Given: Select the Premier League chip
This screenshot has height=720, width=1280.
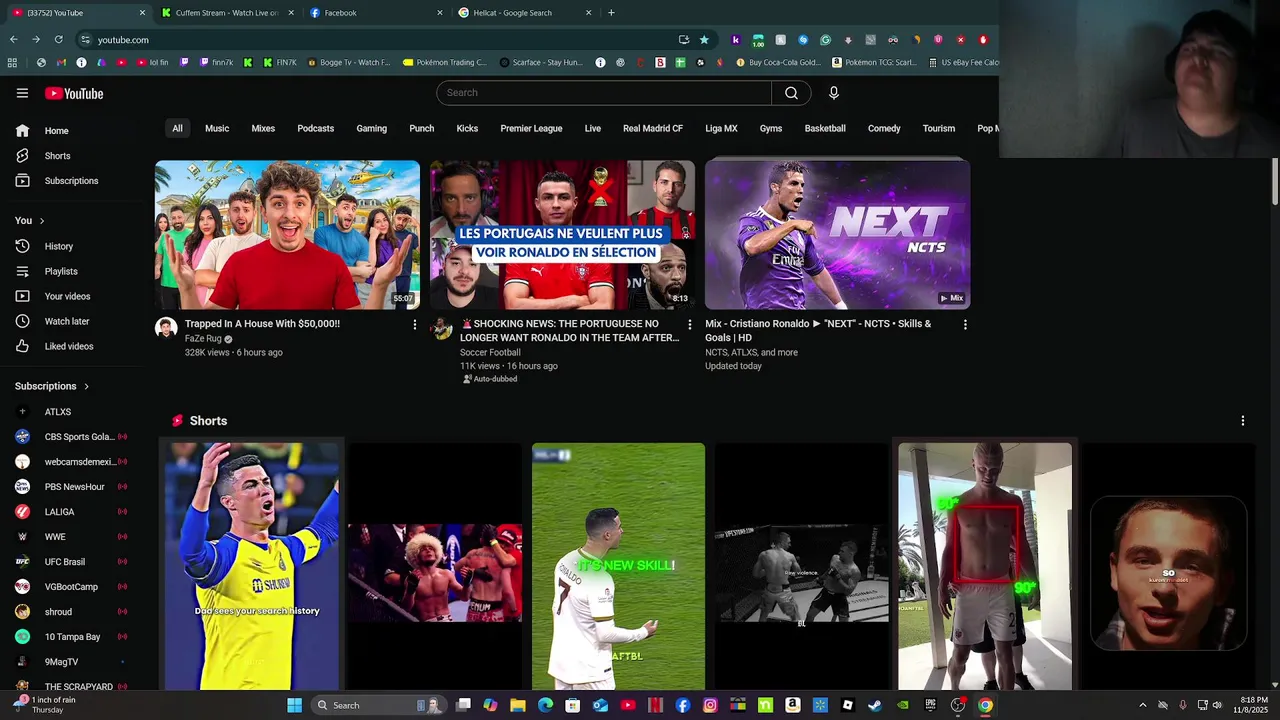Looking at the screenshot, I should point(531,128).
